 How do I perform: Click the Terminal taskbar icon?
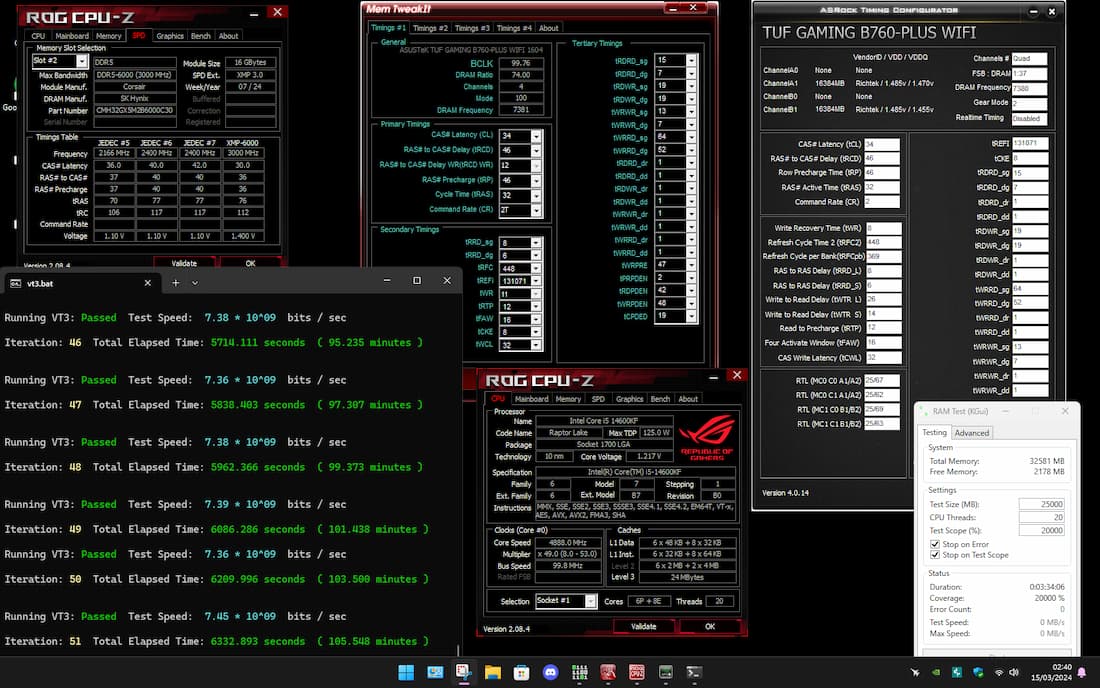(694, 673)
